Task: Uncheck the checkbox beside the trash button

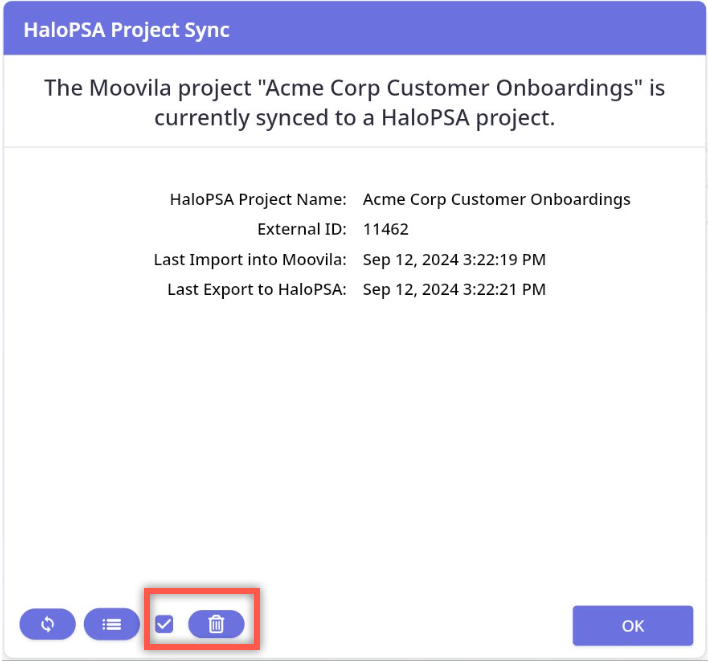Action: [165, 624]
